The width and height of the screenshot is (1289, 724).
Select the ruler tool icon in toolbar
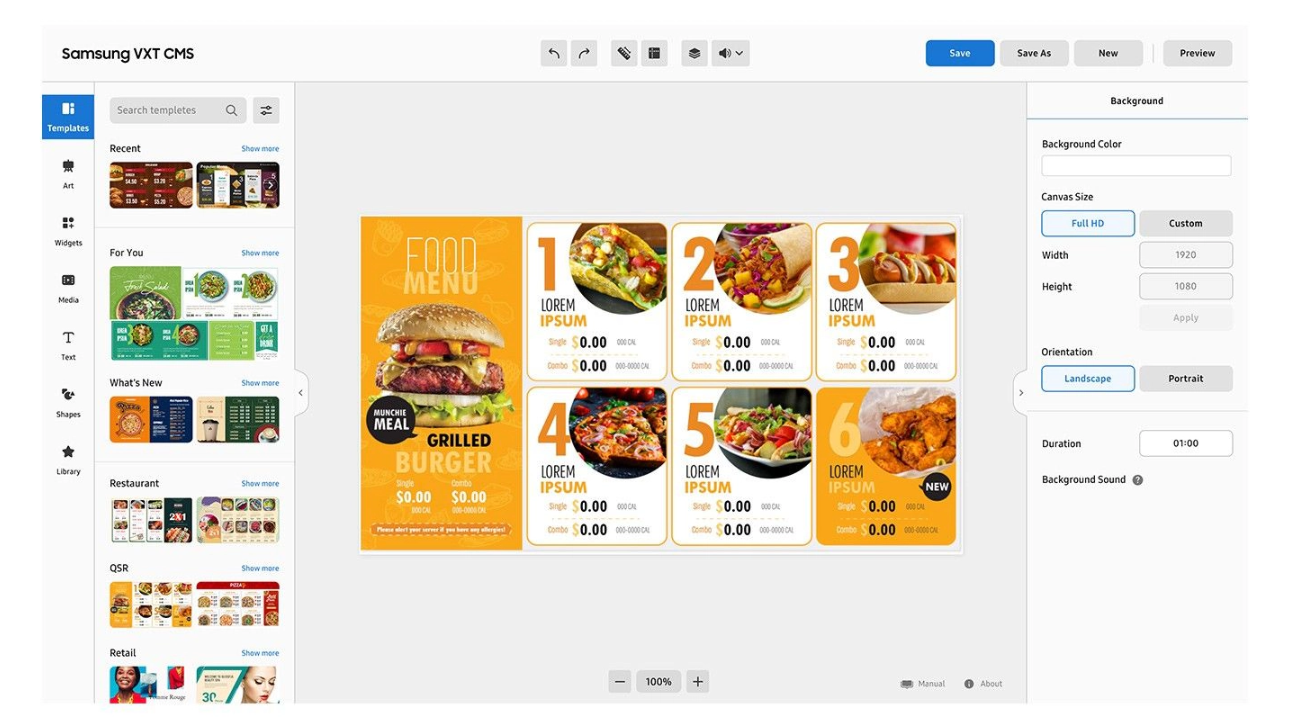pos(624,53)
